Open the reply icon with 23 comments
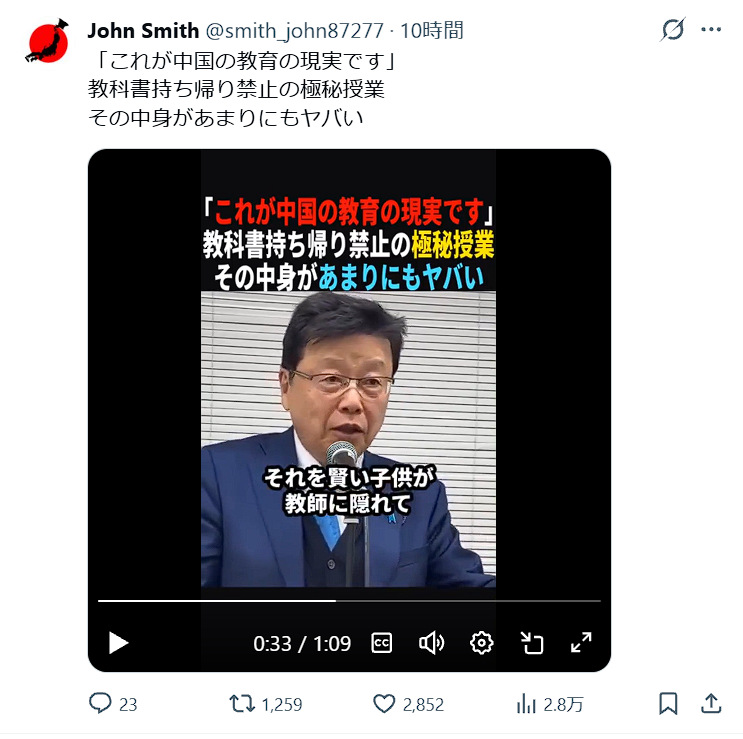Image resolution: width=743 pixels, height=739 pixels. point(113,704)
